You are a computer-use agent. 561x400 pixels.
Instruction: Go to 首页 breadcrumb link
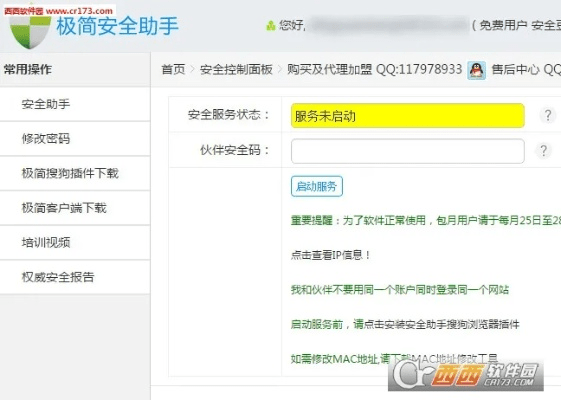click(x=173, y=69)
